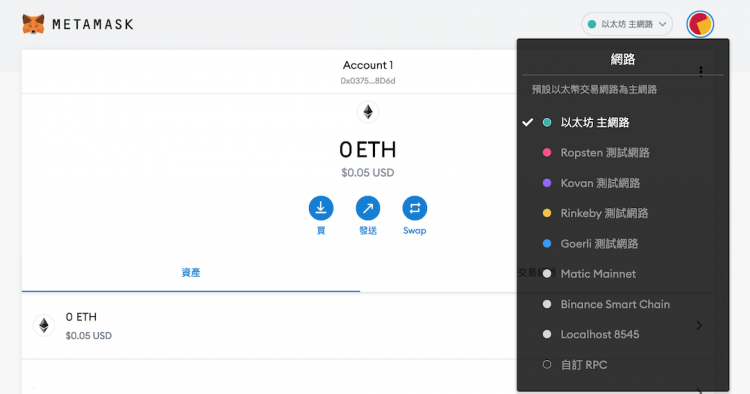Click the 發送 (Send) arrow icon

(x=368, y=208)
